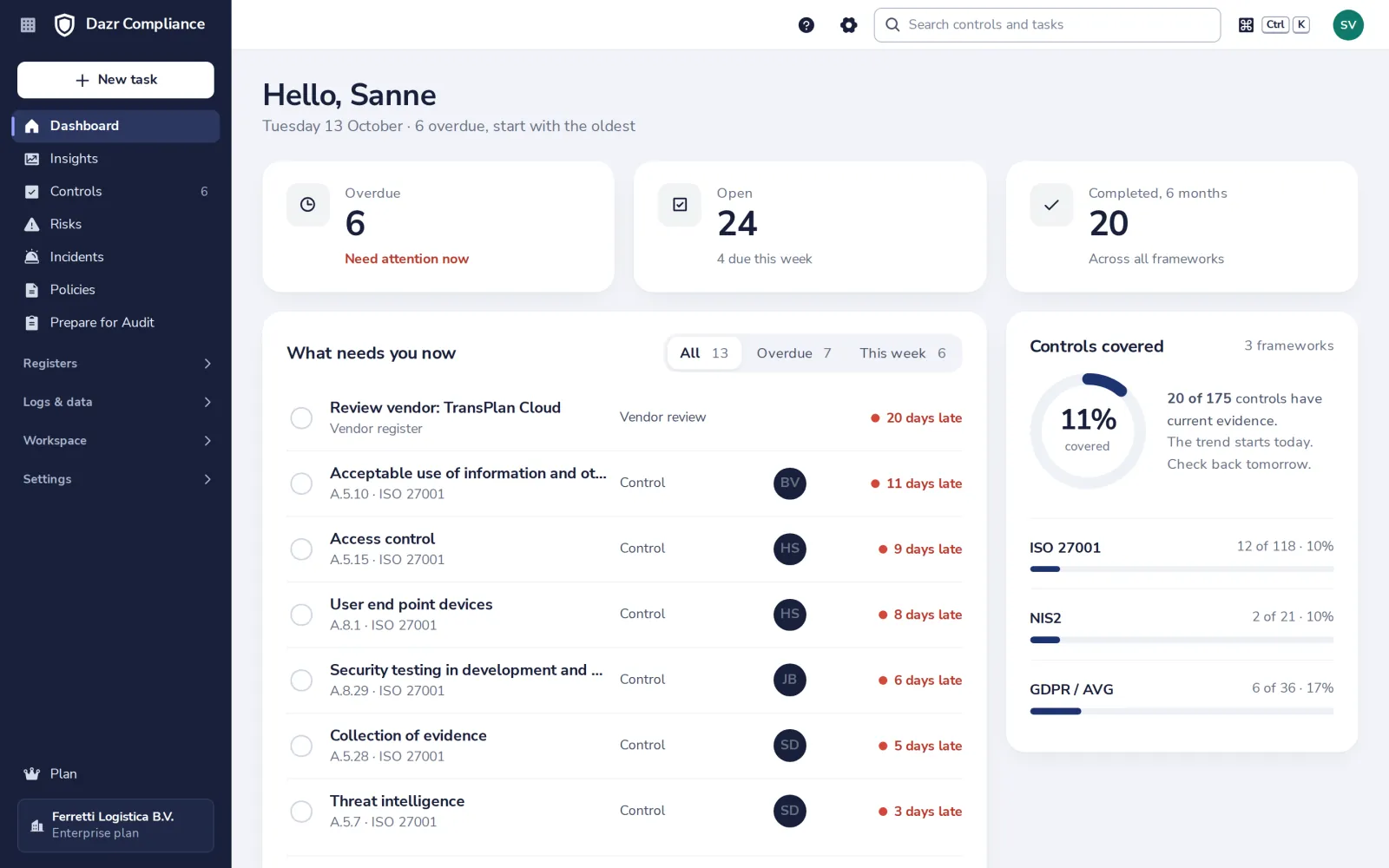The width and height of the screenshot is (1389, 868).
Task: Click the New task button
Action: pos(115,80)
